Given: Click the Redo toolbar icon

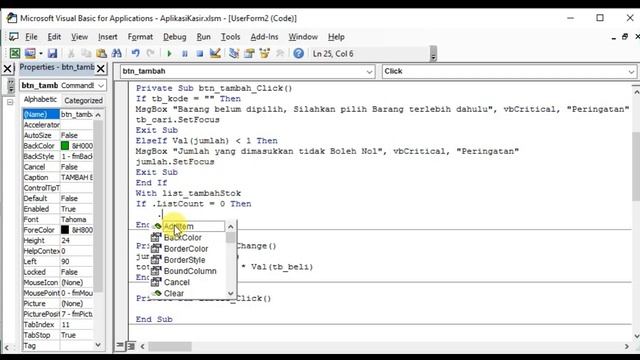Looking at the screenshot, I should click(x=151, y=53).
